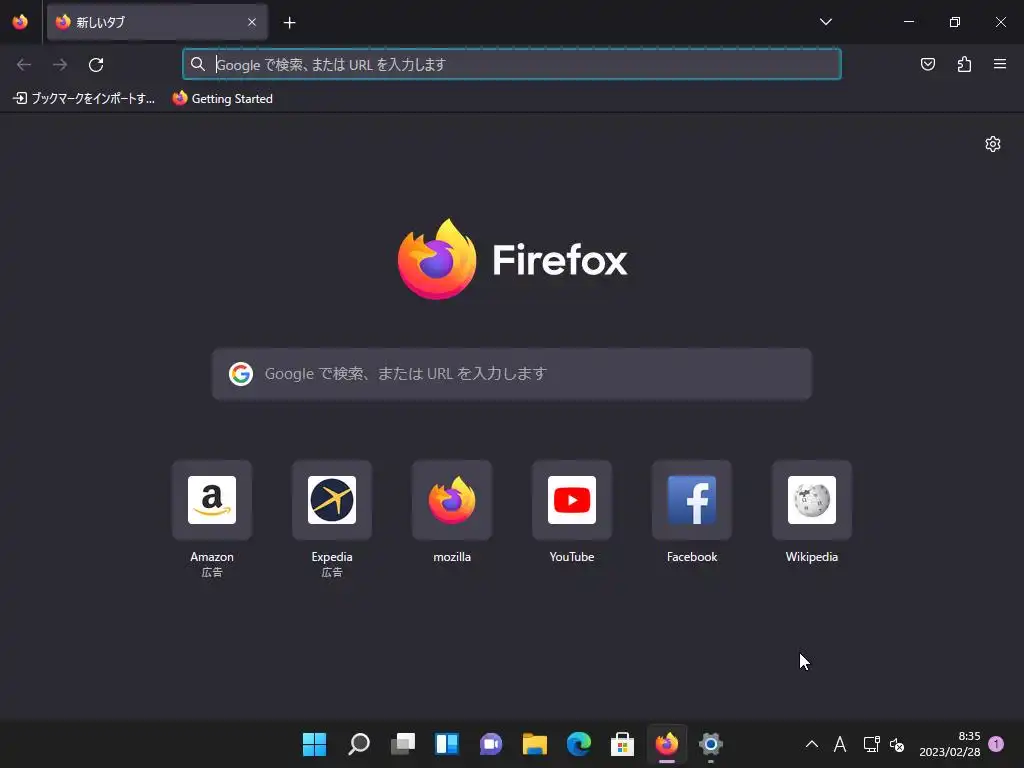Viewport: 1024px width, 768px height.
Task: Expand the hidden tray icons chevron
Action: point(812,744)
